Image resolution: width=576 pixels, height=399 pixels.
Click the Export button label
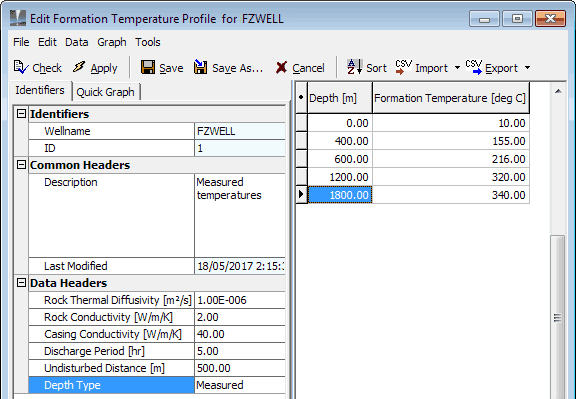click(x=501, y=68)
